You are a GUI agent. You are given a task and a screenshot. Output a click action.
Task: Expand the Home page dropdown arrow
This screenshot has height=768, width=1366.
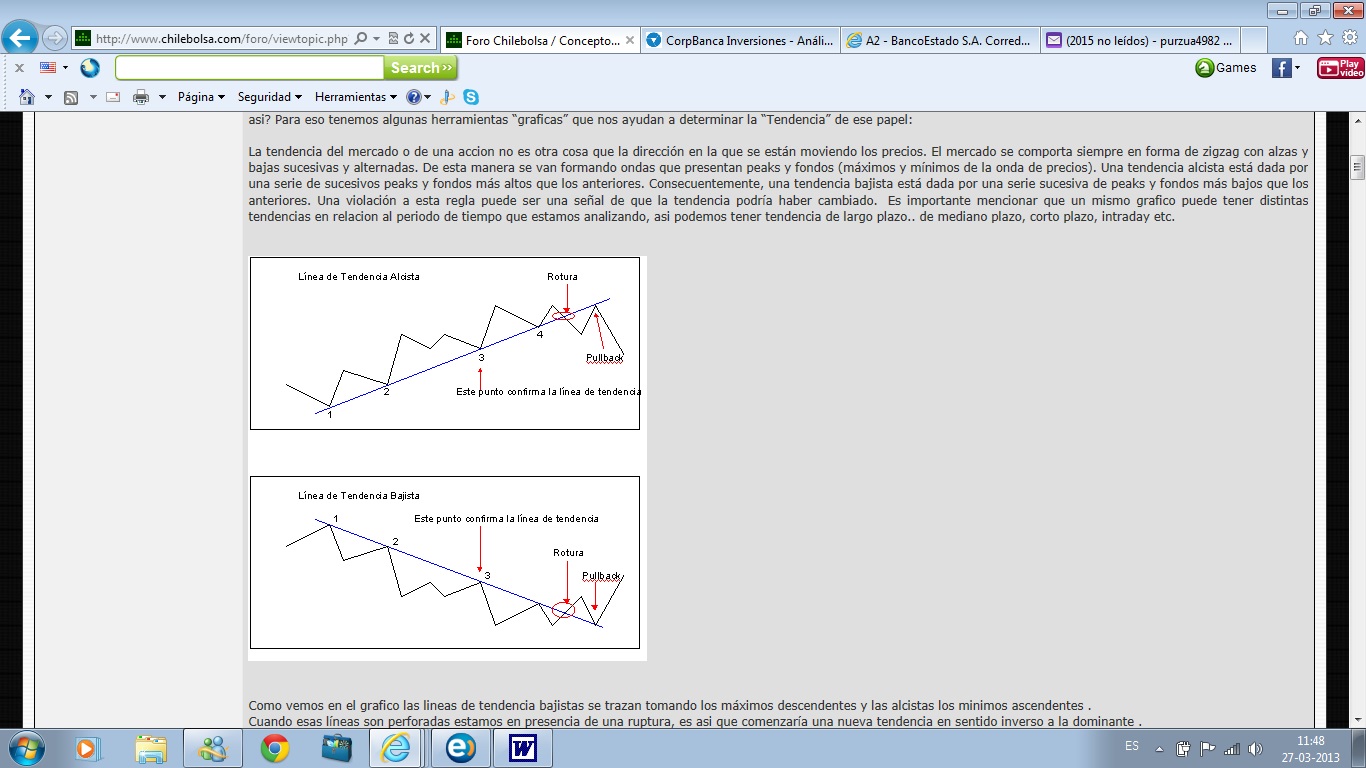coord(47,97)
